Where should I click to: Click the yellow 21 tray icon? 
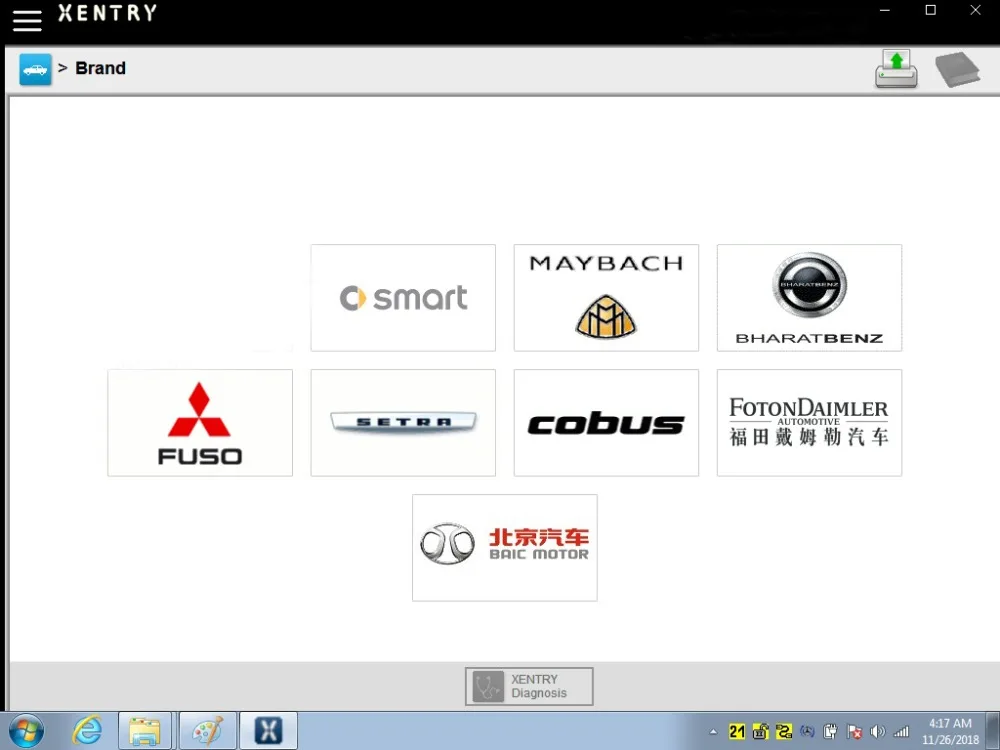coord(737,732)
